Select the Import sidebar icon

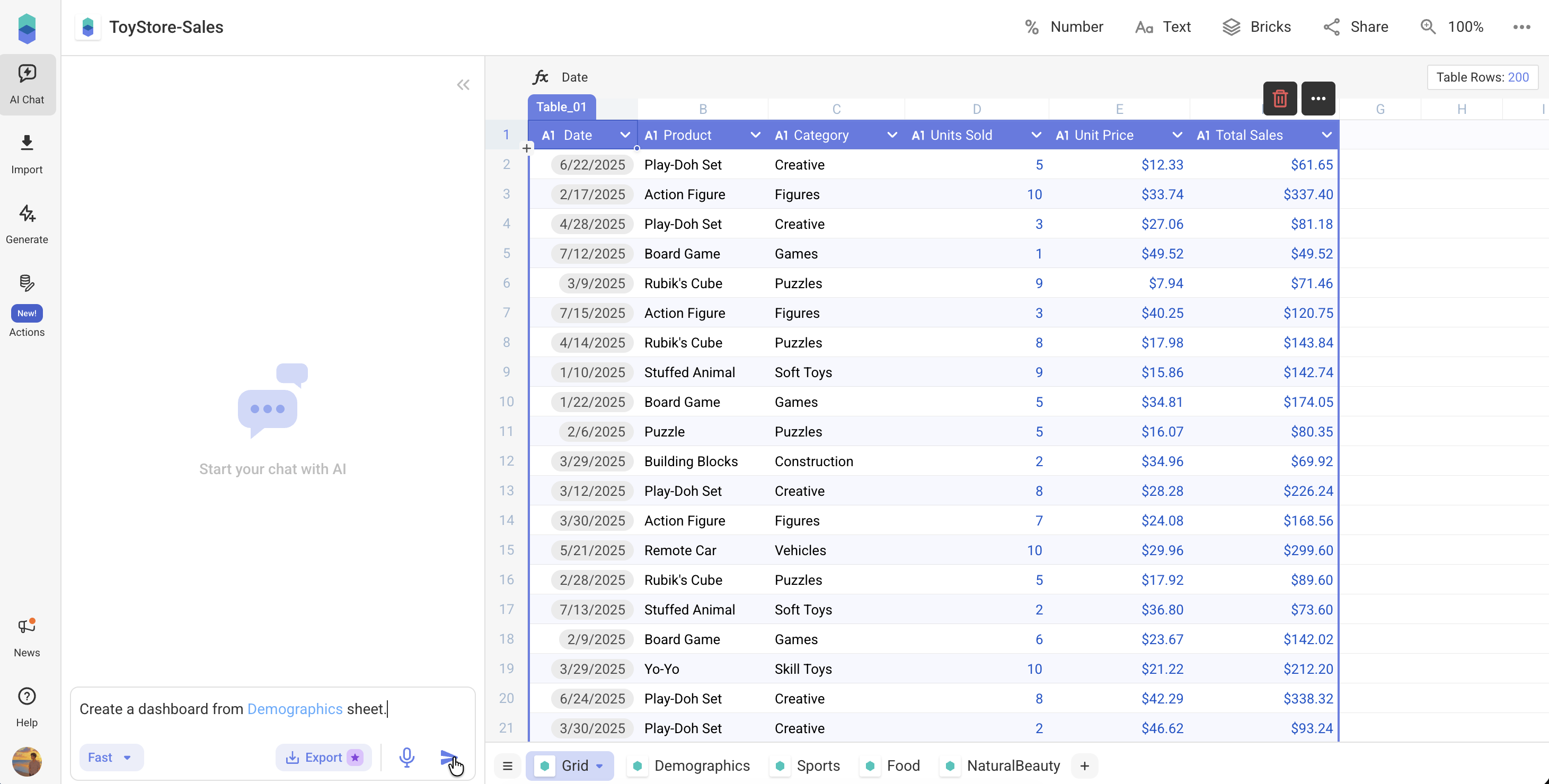[27, 153]
